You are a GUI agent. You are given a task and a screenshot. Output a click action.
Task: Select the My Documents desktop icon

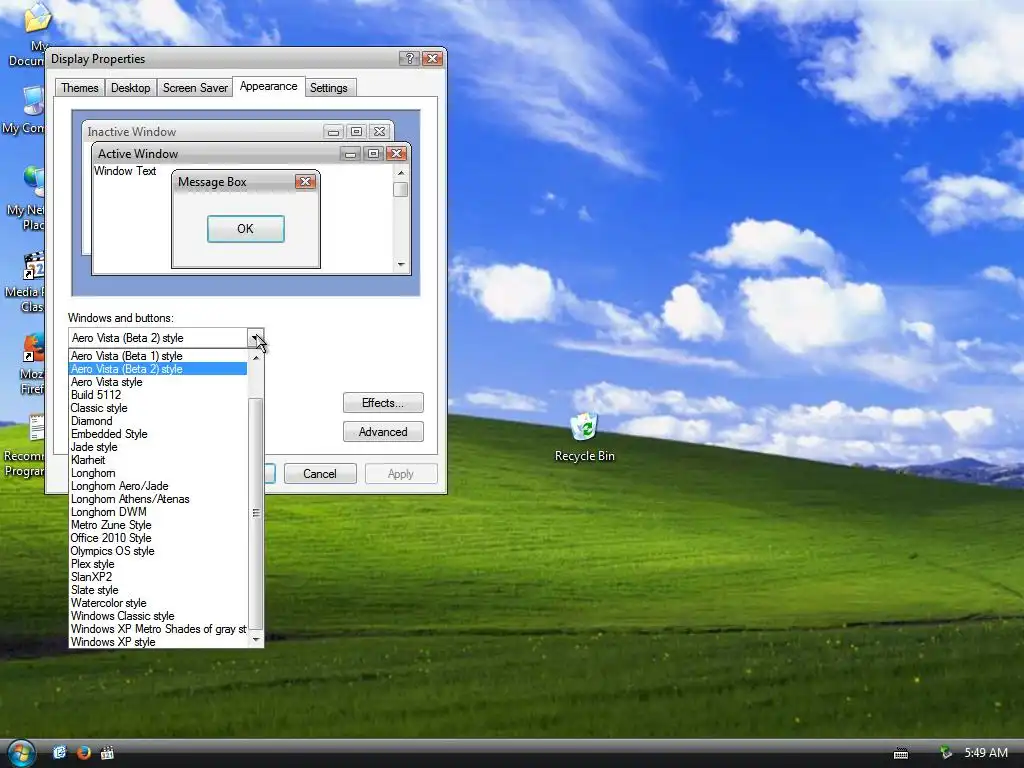click(29, 34)
